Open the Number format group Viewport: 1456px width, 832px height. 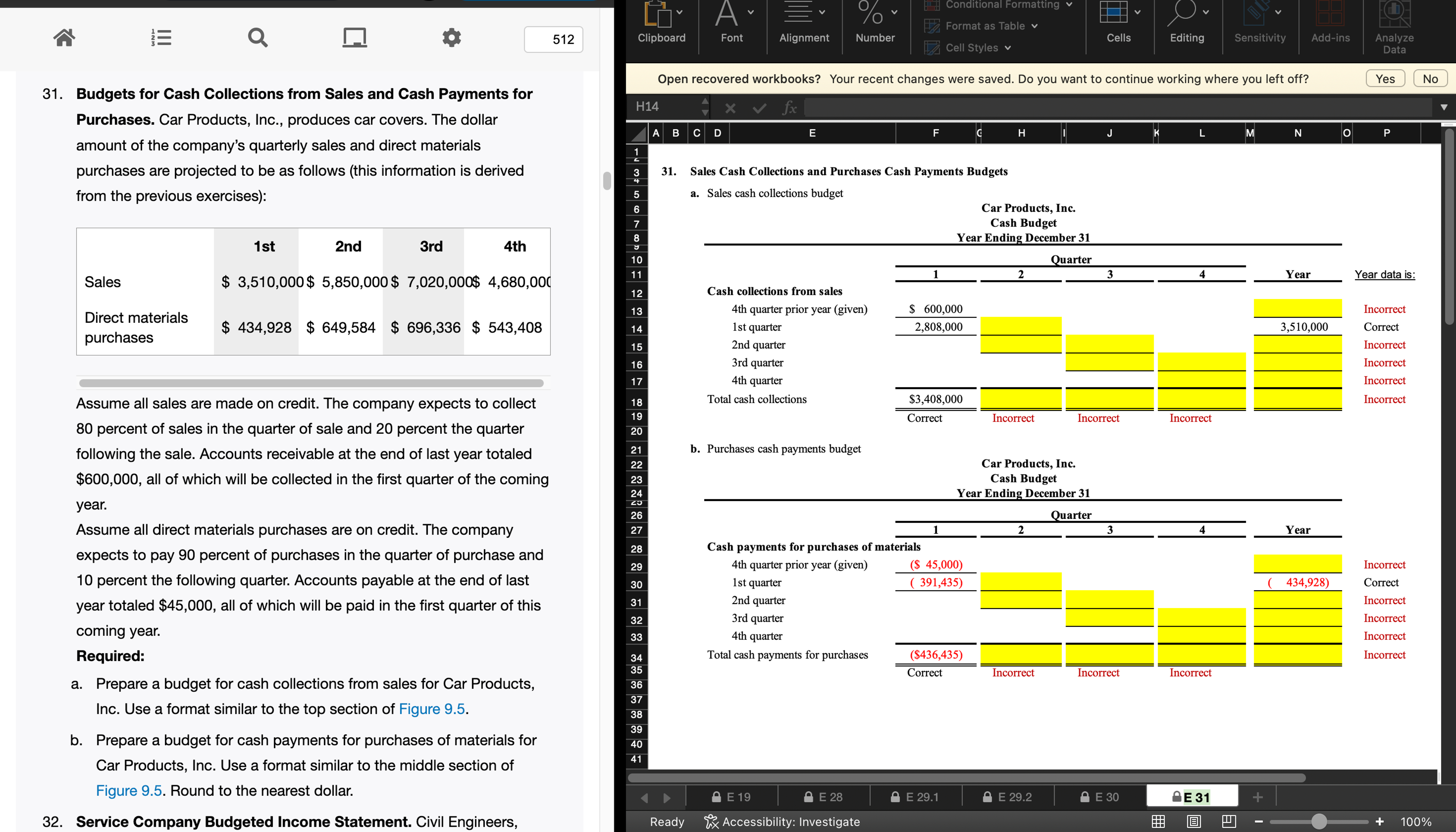pos(875,23)
